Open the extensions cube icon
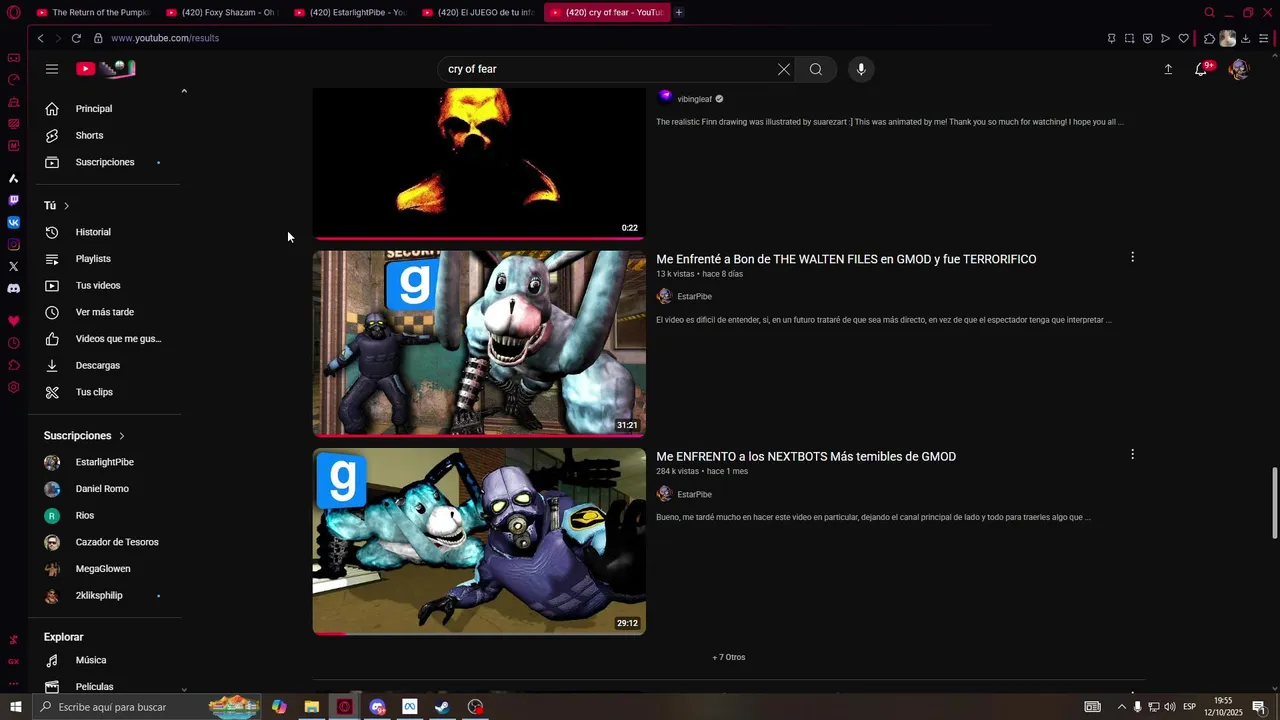The width and height of the screenshot is (1280, 720). coord(1209,38)
